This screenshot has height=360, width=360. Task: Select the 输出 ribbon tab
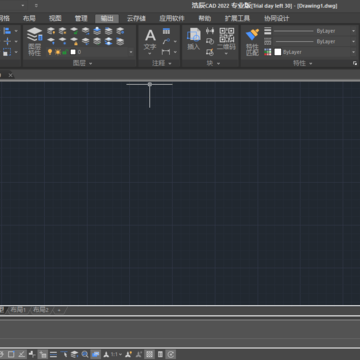[x=107, y=18]
